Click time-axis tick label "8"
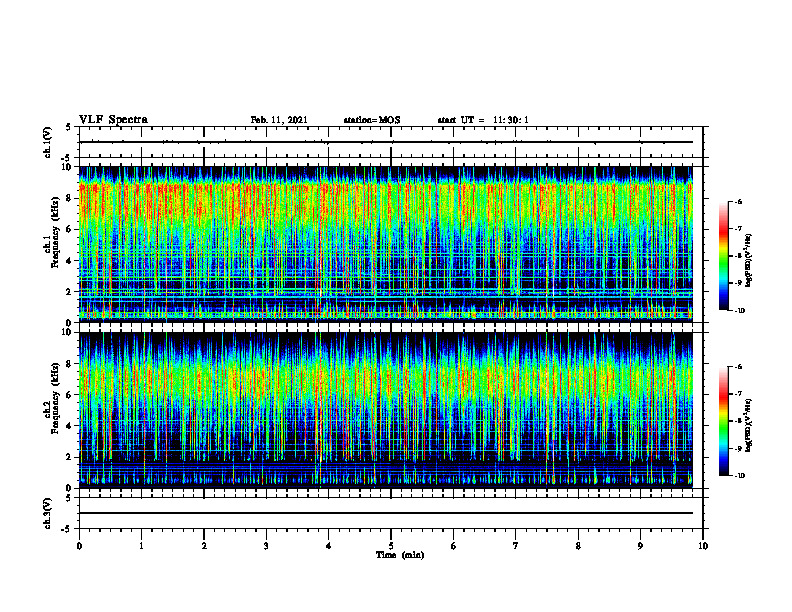This screenshot has width=792, height=612. click(x=578, y=546)
